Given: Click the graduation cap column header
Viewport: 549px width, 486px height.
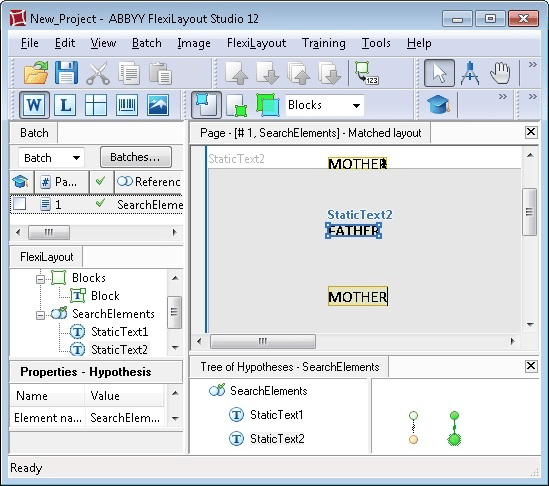Looking at the screenshot, I should [x=21, y=182].
